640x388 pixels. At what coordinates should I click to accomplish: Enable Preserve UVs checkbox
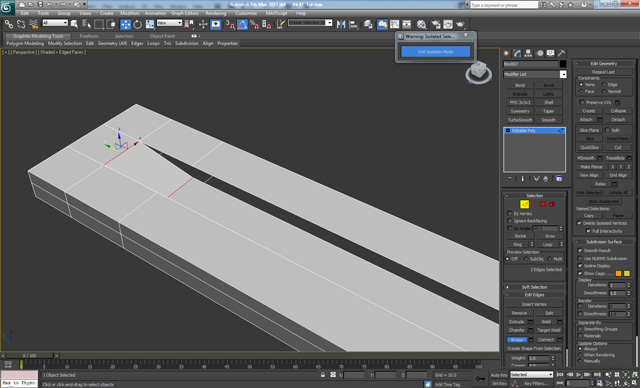coord(582,102)
